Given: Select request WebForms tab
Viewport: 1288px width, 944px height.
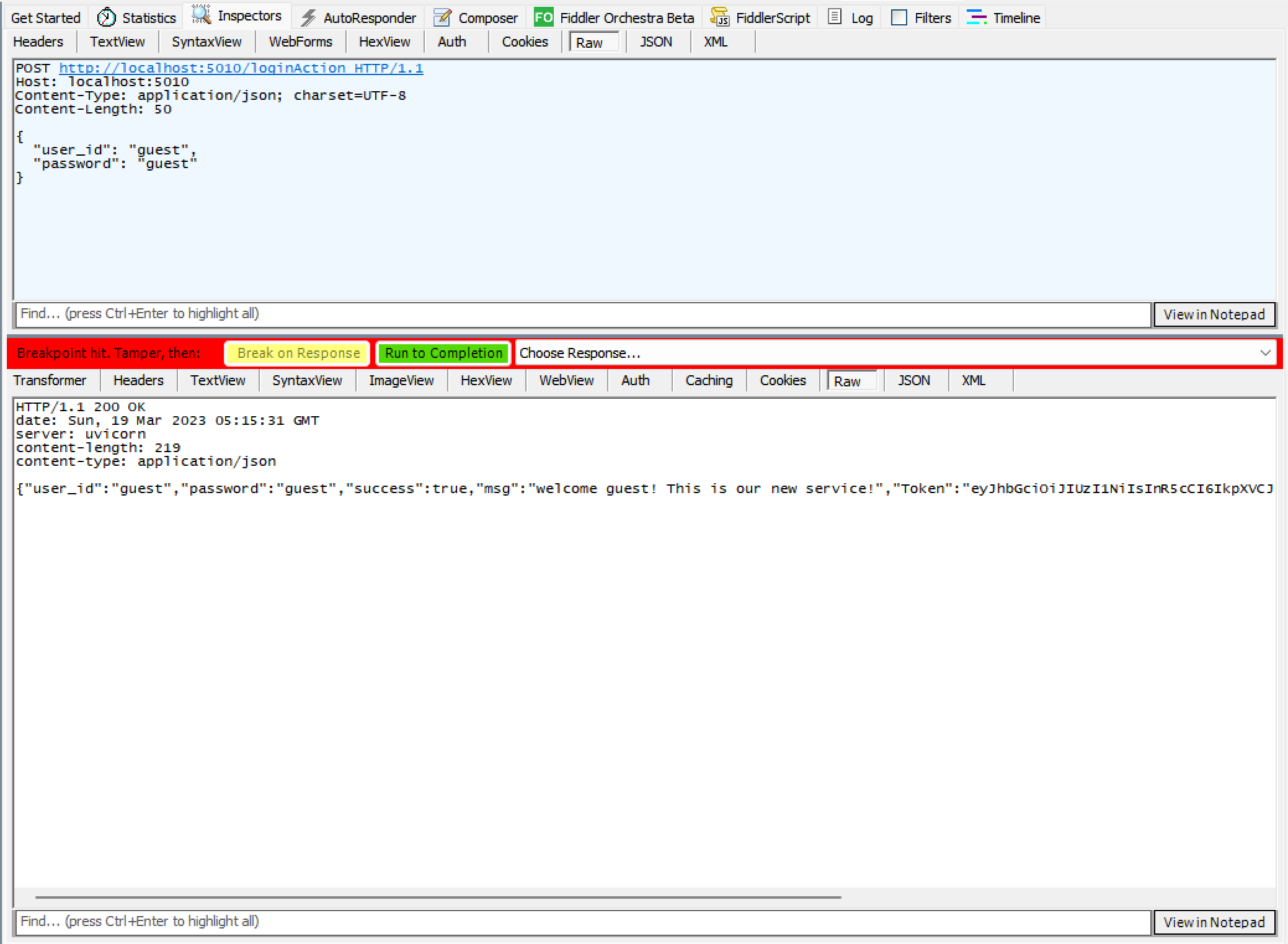Looking at the screenshot, I should pos(301,42).
